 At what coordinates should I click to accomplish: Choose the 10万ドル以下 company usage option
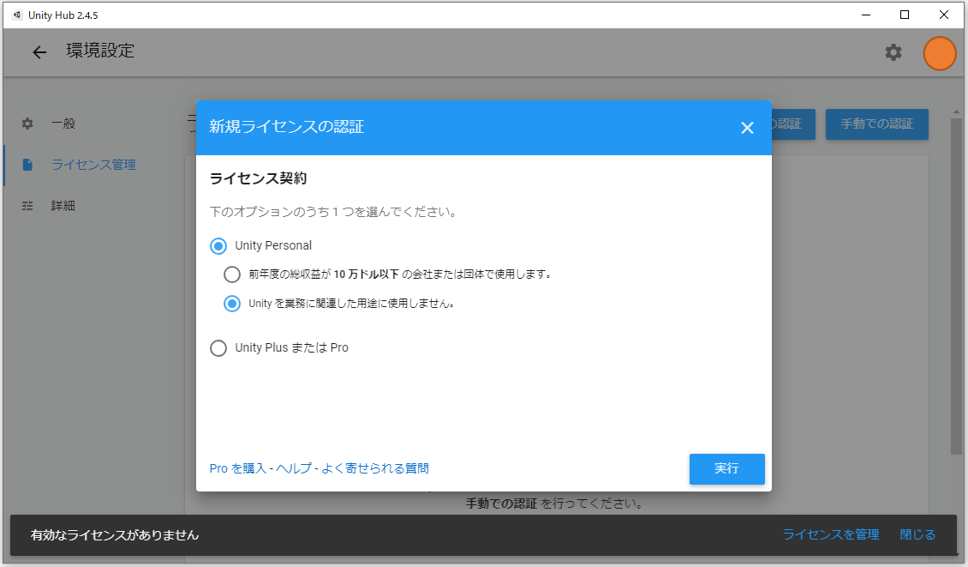(x=232, y=274)
